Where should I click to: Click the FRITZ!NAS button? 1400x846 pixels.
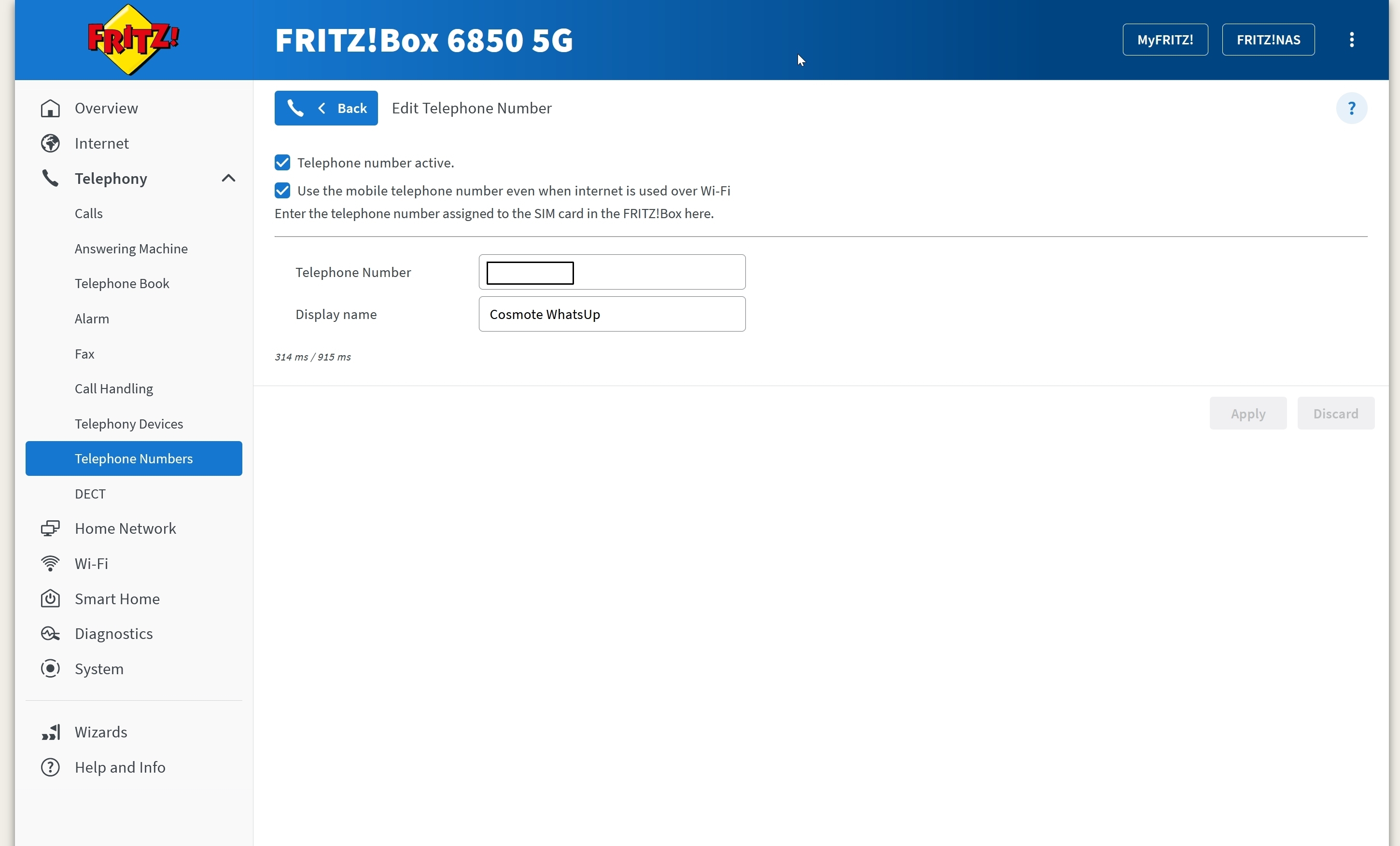(1269, 40)
